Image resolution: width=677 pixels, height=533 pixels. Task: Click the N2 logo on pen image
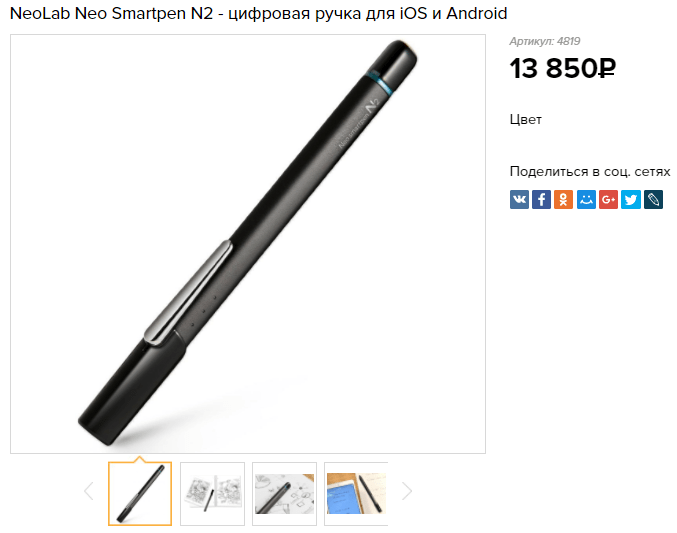pyautogui.click(x=372, y=105)
